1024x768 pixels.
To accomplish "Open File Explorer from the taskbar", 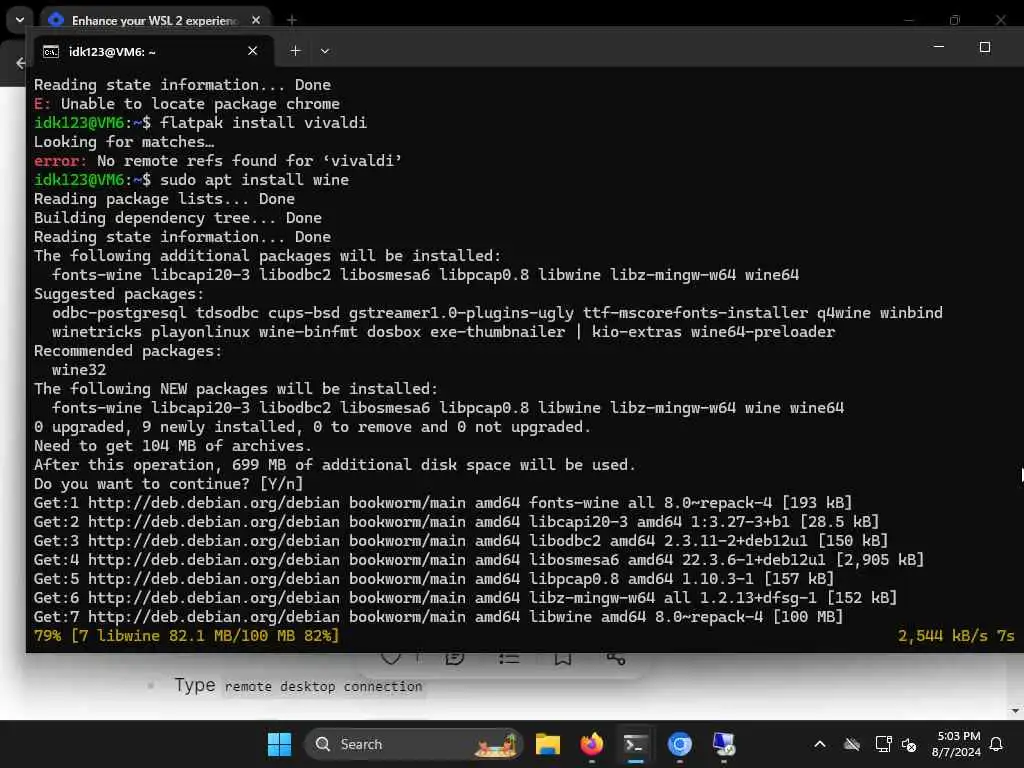I will click(547, 744).
